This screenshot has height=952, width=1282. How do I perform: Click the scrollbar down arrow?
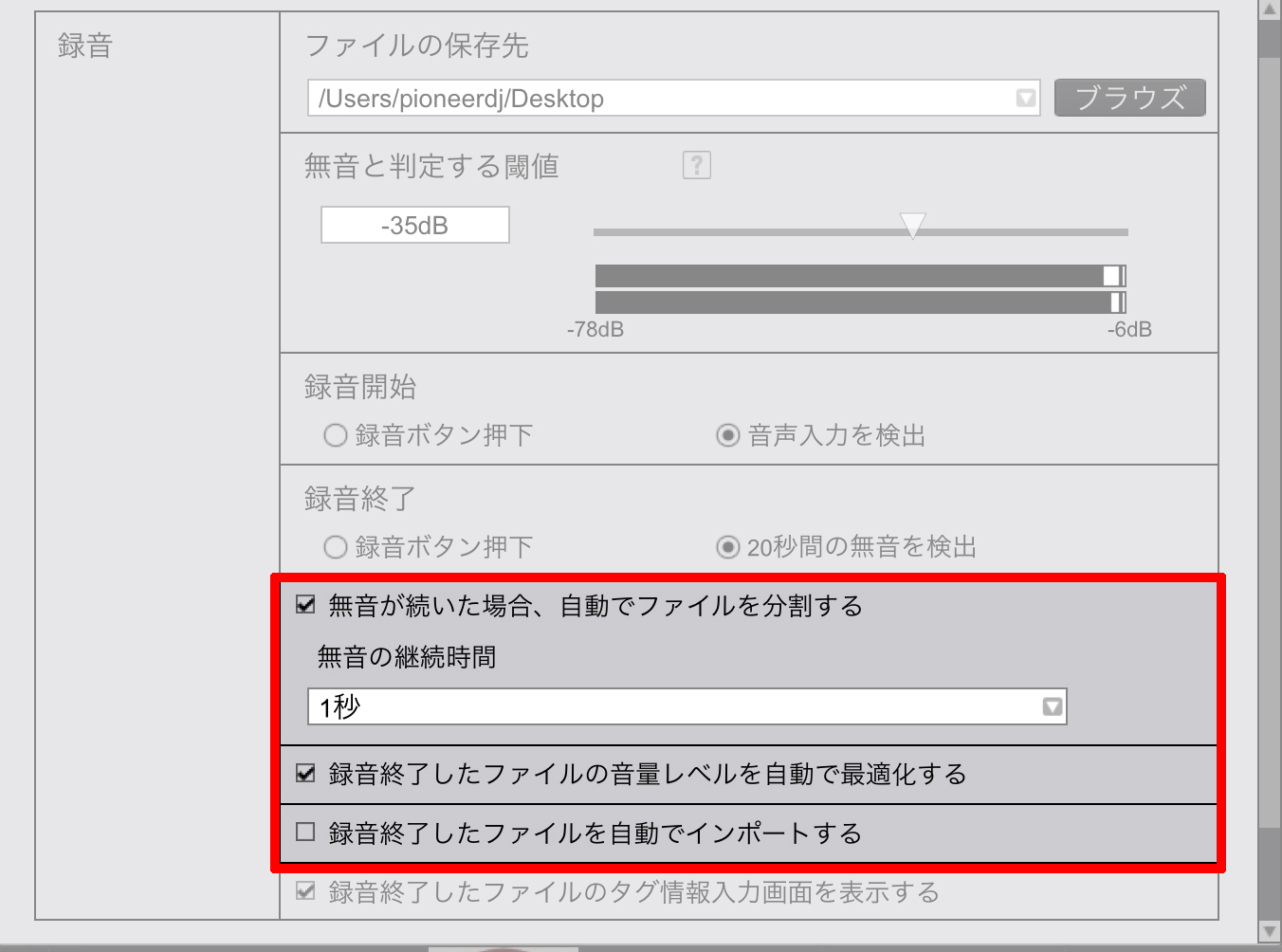tap(1269, 932)
